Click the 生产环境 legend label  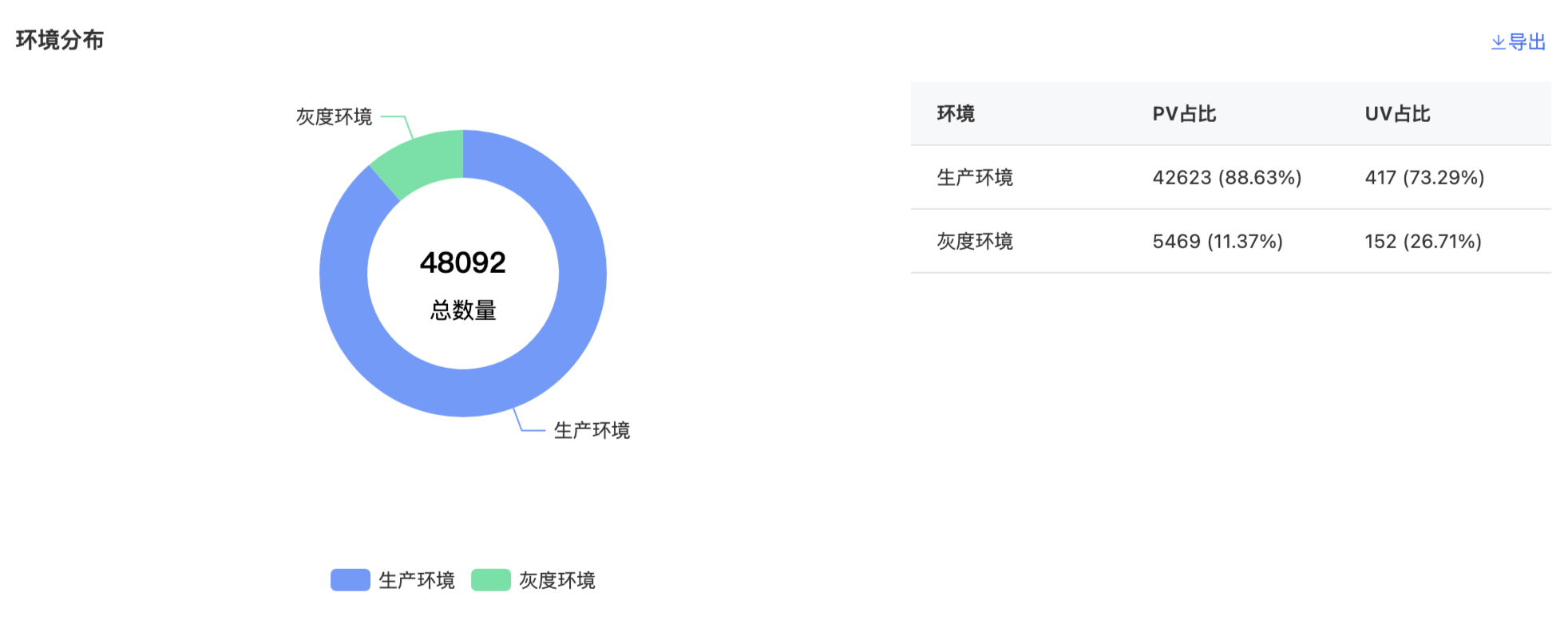(417, 580)
